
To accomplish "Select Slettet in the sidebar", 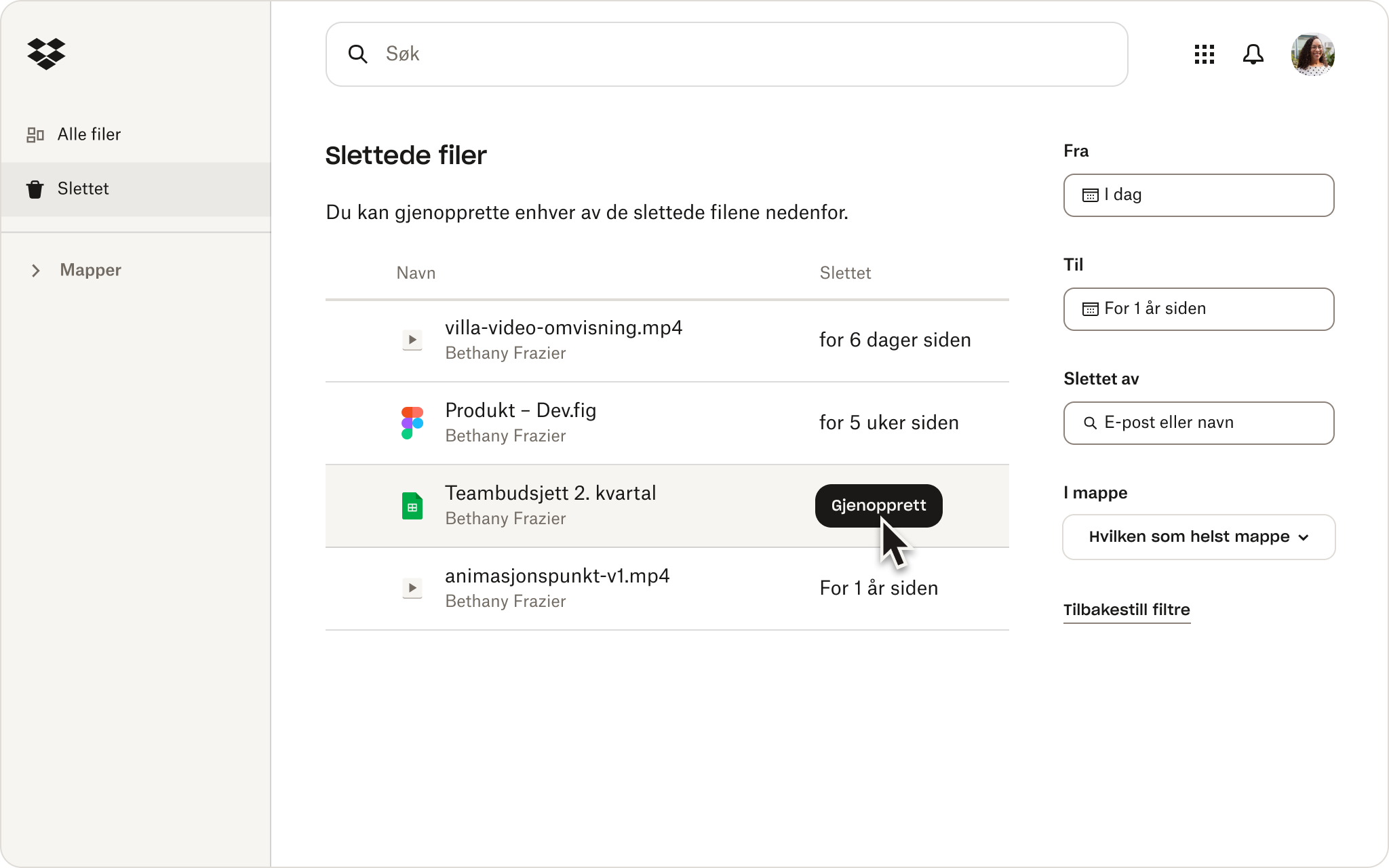I will coord(136,189).
